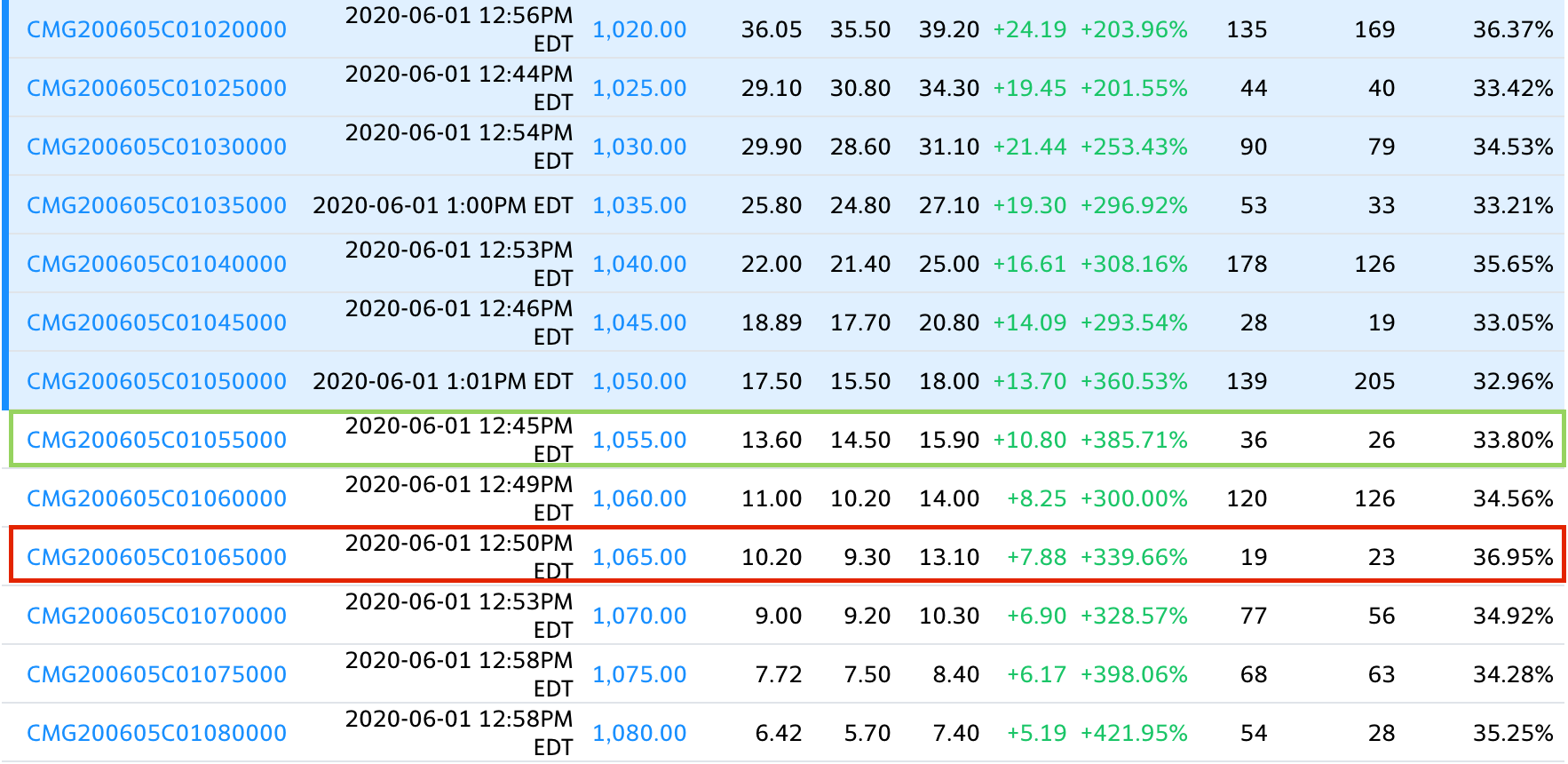The width and height of the screenshot is (1568, 764).
Task: Select the 1,065.00 strike price link
Action: pyautogui.click(x=639, y=557)
